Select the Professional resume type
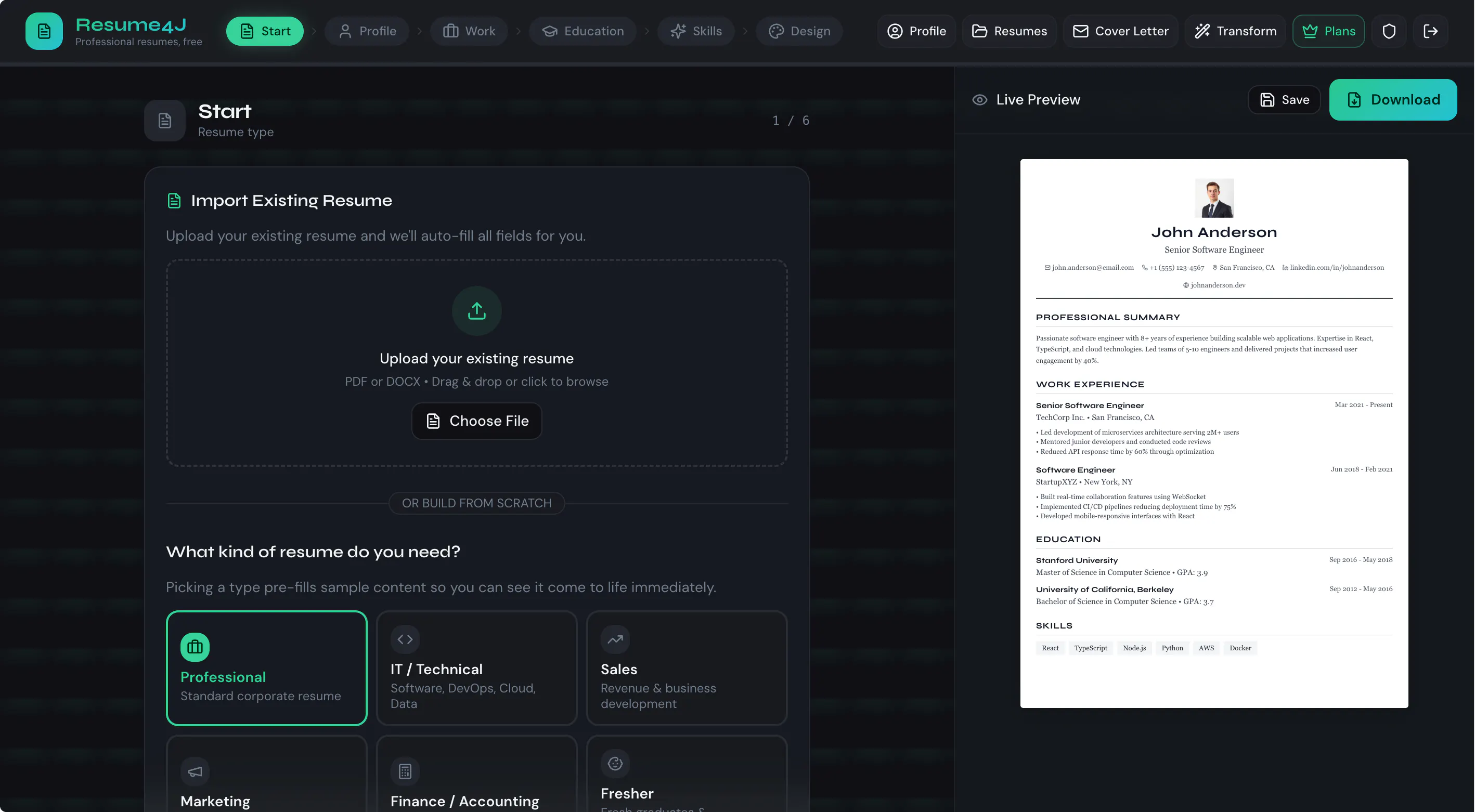Screen dimensions: 1475x812 266,668
